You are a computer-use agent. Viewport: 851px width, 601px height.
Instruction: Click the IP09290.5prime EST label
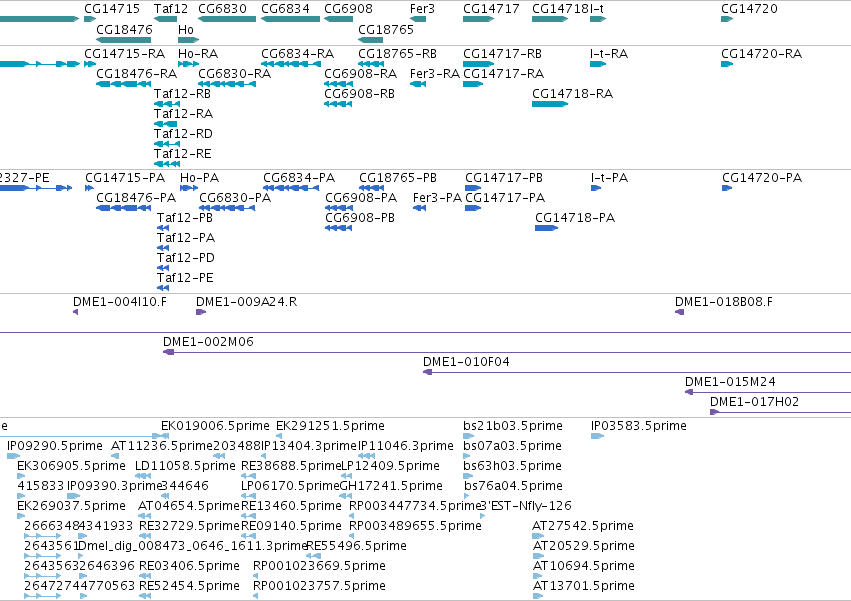55,446
